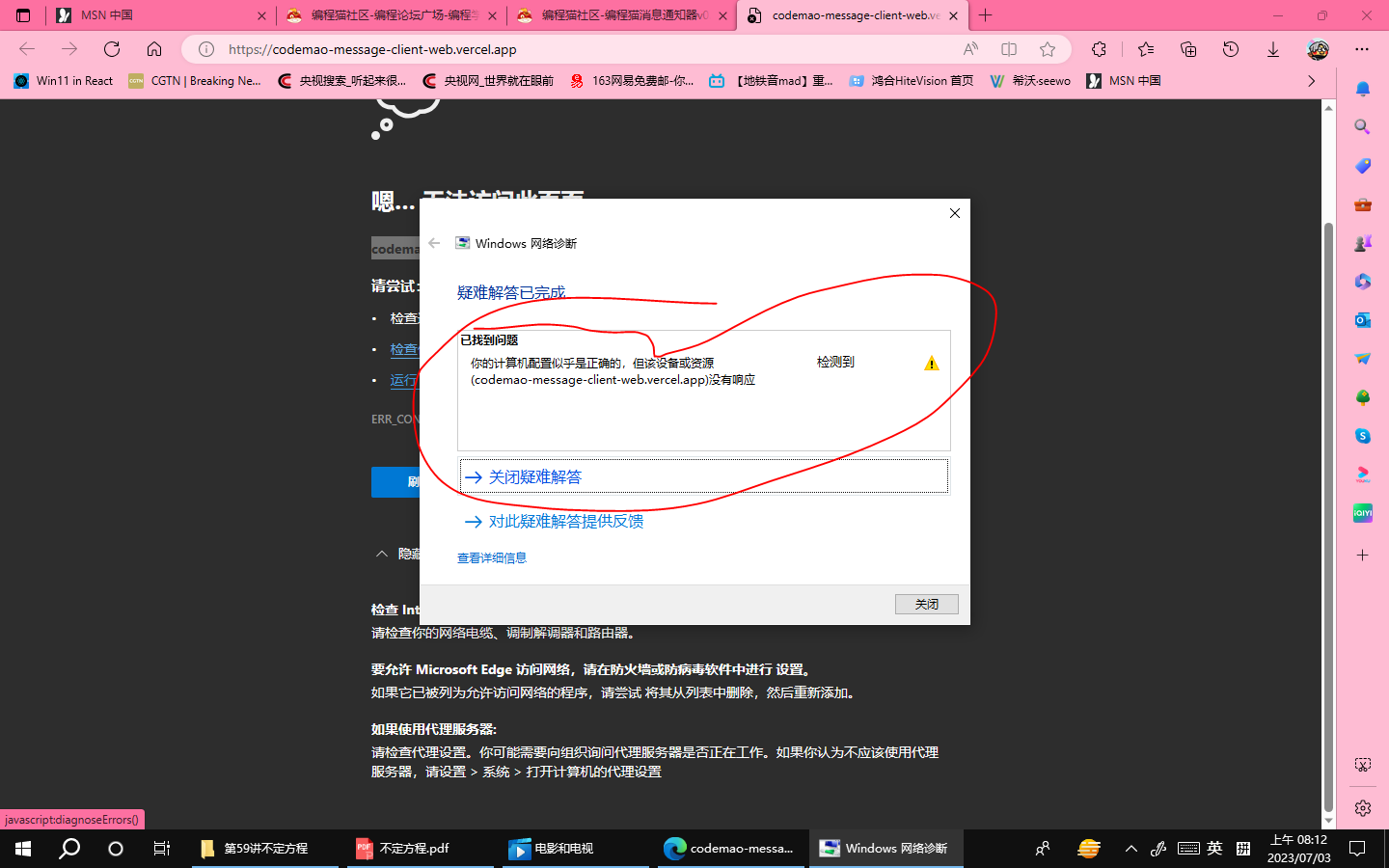Click 关闭疑难解答 option in diagnostics dialog
1389x868 pixels.
[x=704, y=476]
